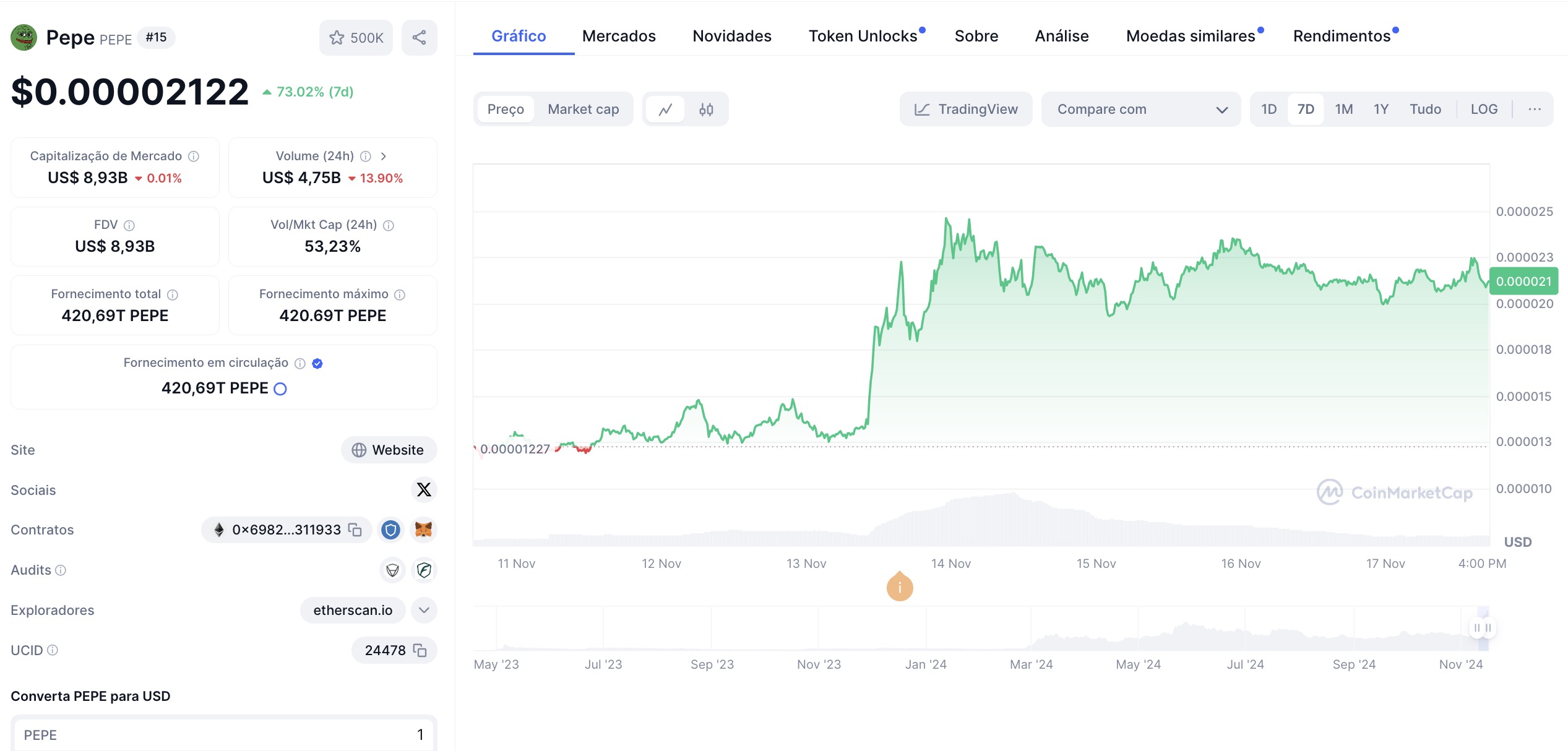Show info tooltip for Audits
Image resolution: width=1568 pixels, height=751 pixels.
point(61,570)
